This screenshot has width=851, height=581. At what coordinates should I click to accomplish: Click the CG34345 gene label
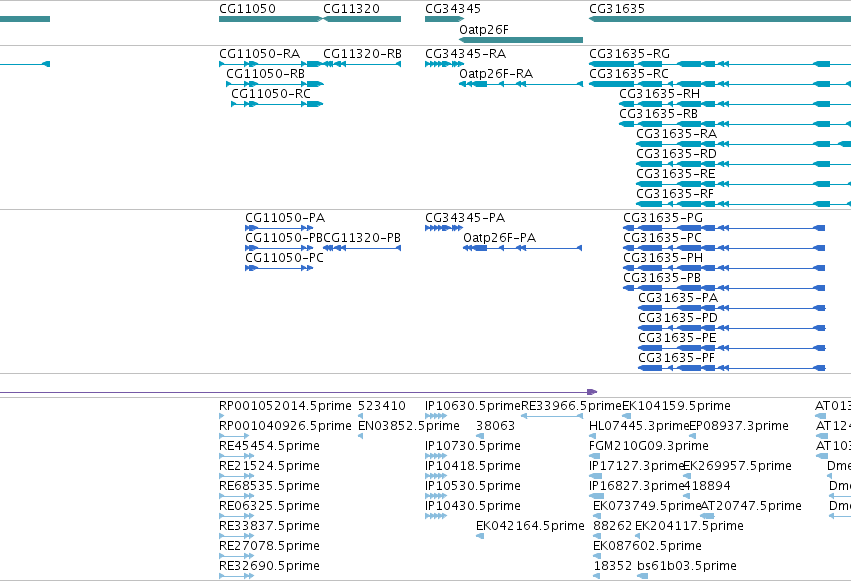coord(453,9)
